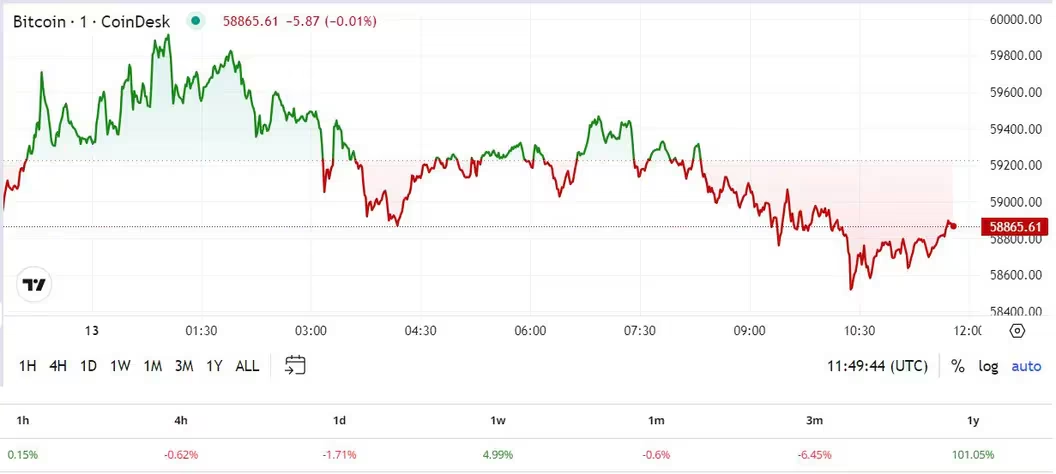Image resolution: width=1056 pixels, height=474 pixels.
Task: Click the Bitcoin CoinDesk symbol title
Action: pos(91,20)
